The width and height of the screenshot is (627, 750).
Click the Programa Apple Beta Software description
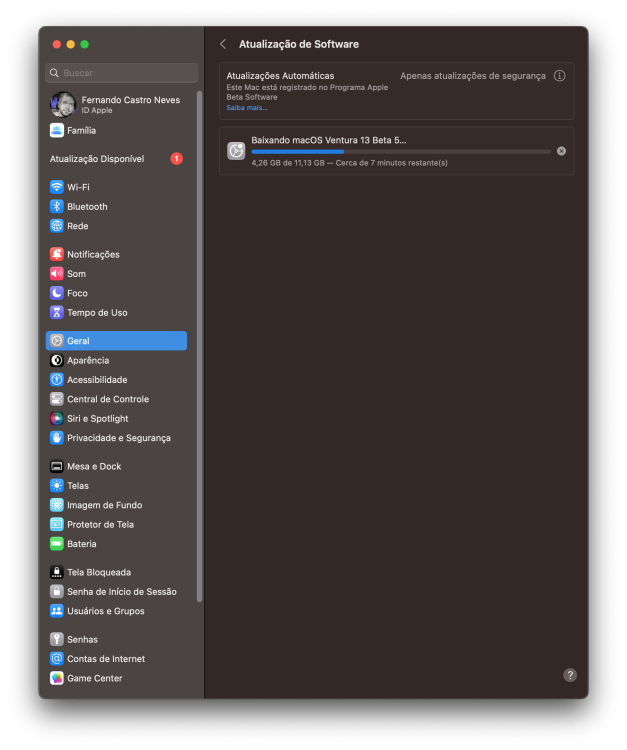click(x=307, y=92)
